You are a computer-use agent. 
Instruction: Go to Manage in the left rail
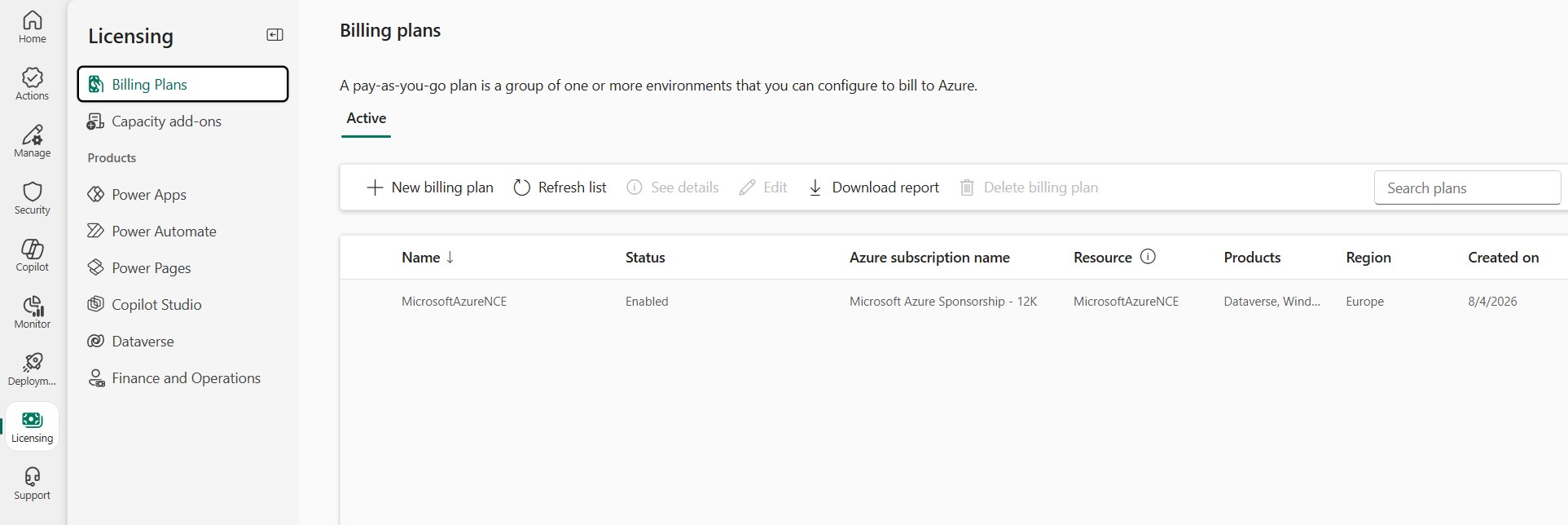click(32, 141)
